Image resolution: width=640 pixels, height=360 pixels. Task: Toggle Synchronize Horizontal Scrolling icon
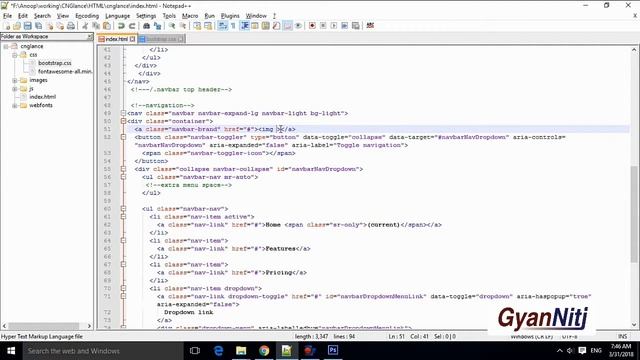tap(208, 26)
